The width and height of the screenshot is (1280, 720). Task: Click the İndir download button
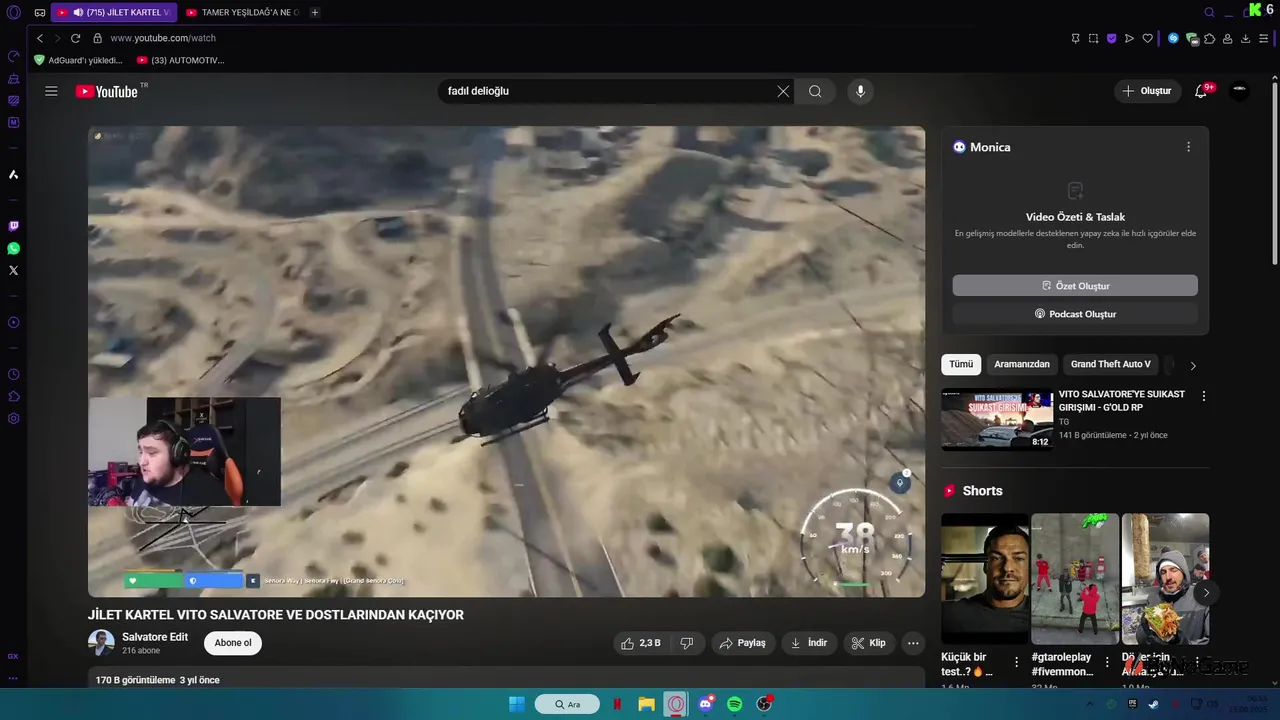pyautogui.click(x=809, y=643)
